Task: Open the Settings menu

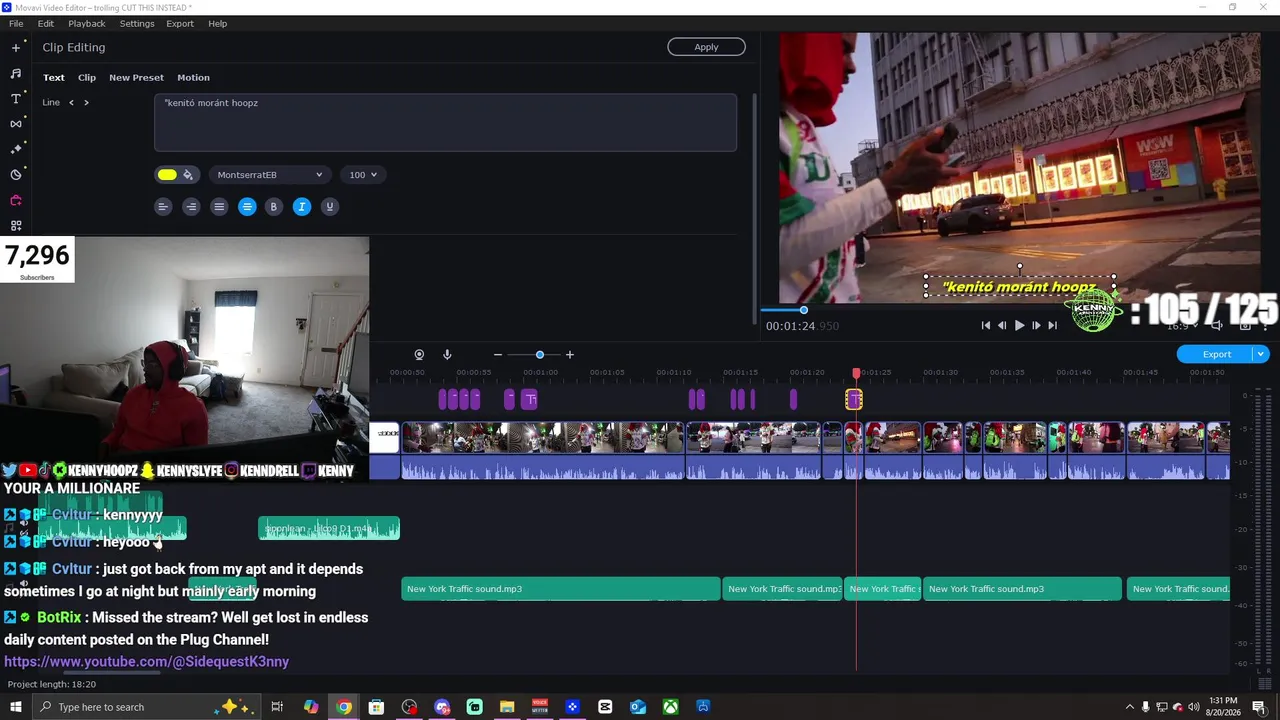Action: (x=137, y=23)
